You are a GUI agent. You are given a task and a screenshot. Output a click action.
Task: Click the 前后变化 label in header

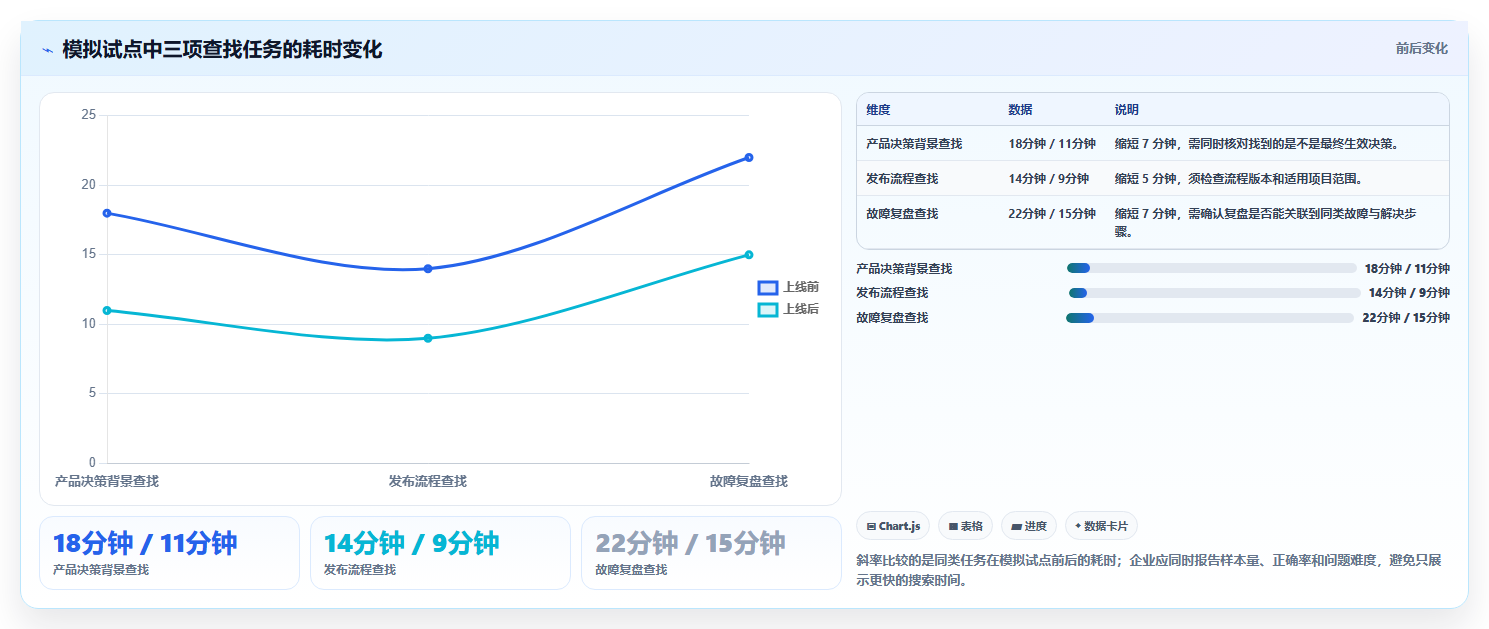1421,49
